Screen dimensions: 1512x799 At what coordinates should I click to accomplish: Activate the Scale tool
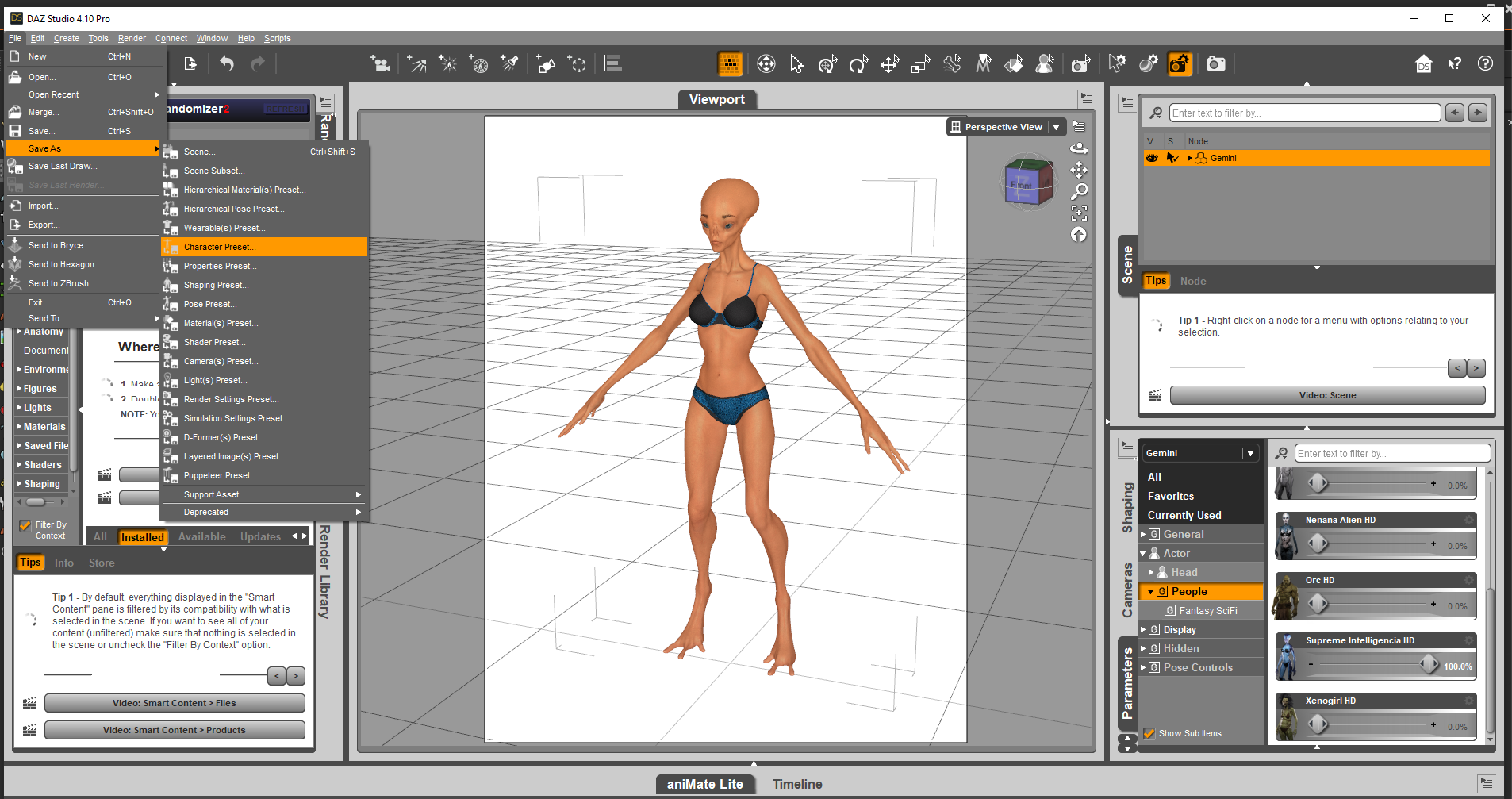pos(920,64)
